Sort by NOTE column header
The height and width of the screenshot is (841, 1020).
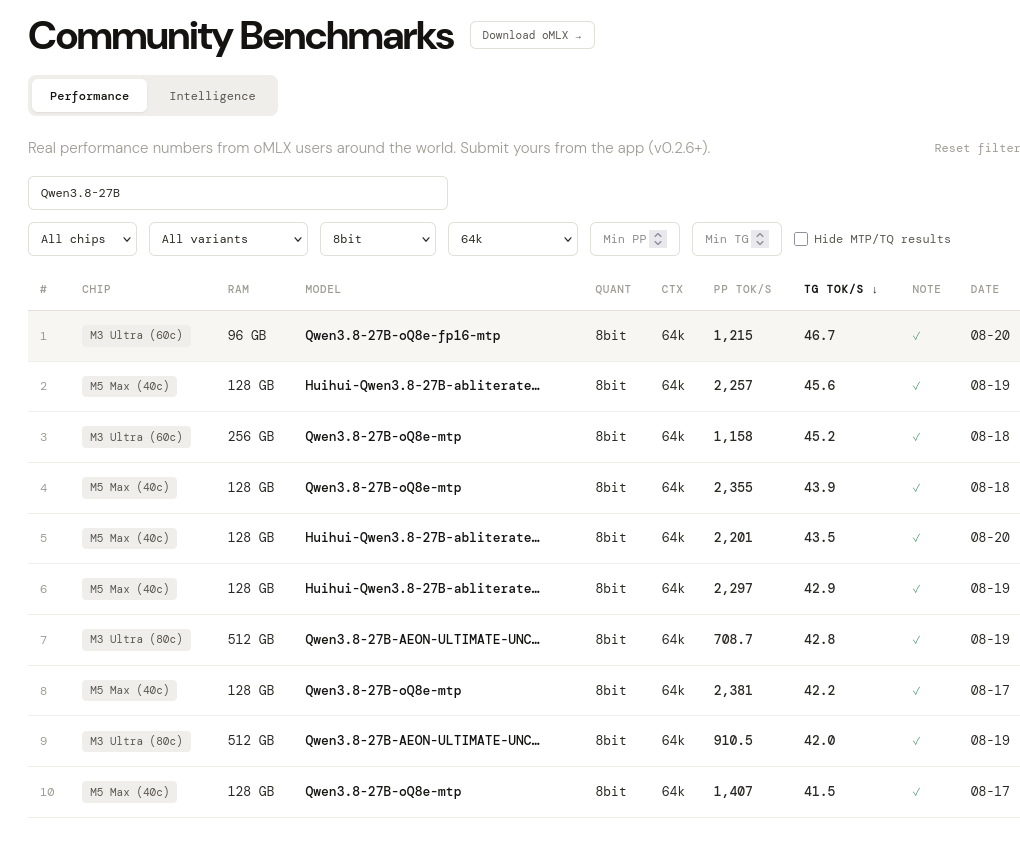926,289
